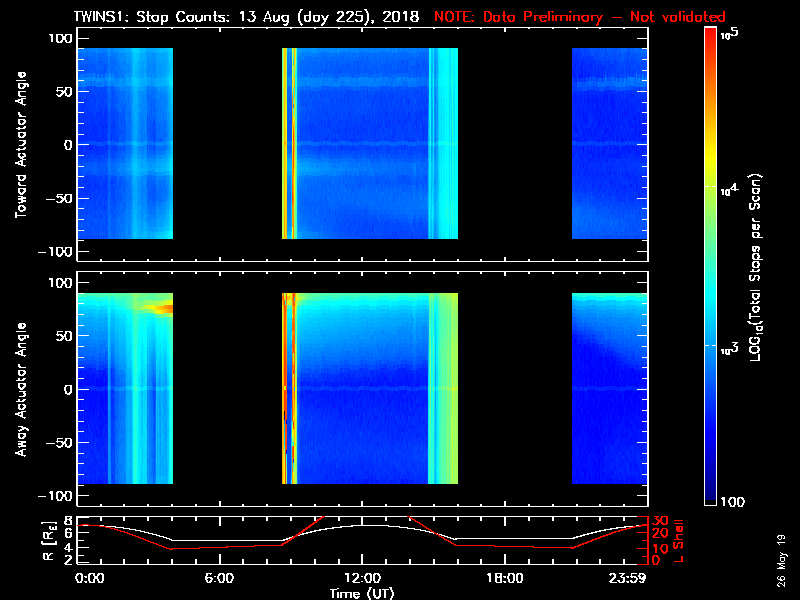
Task: Click the red 'NOTE: Data Preliminary' warning text
Action: [580, 17]
